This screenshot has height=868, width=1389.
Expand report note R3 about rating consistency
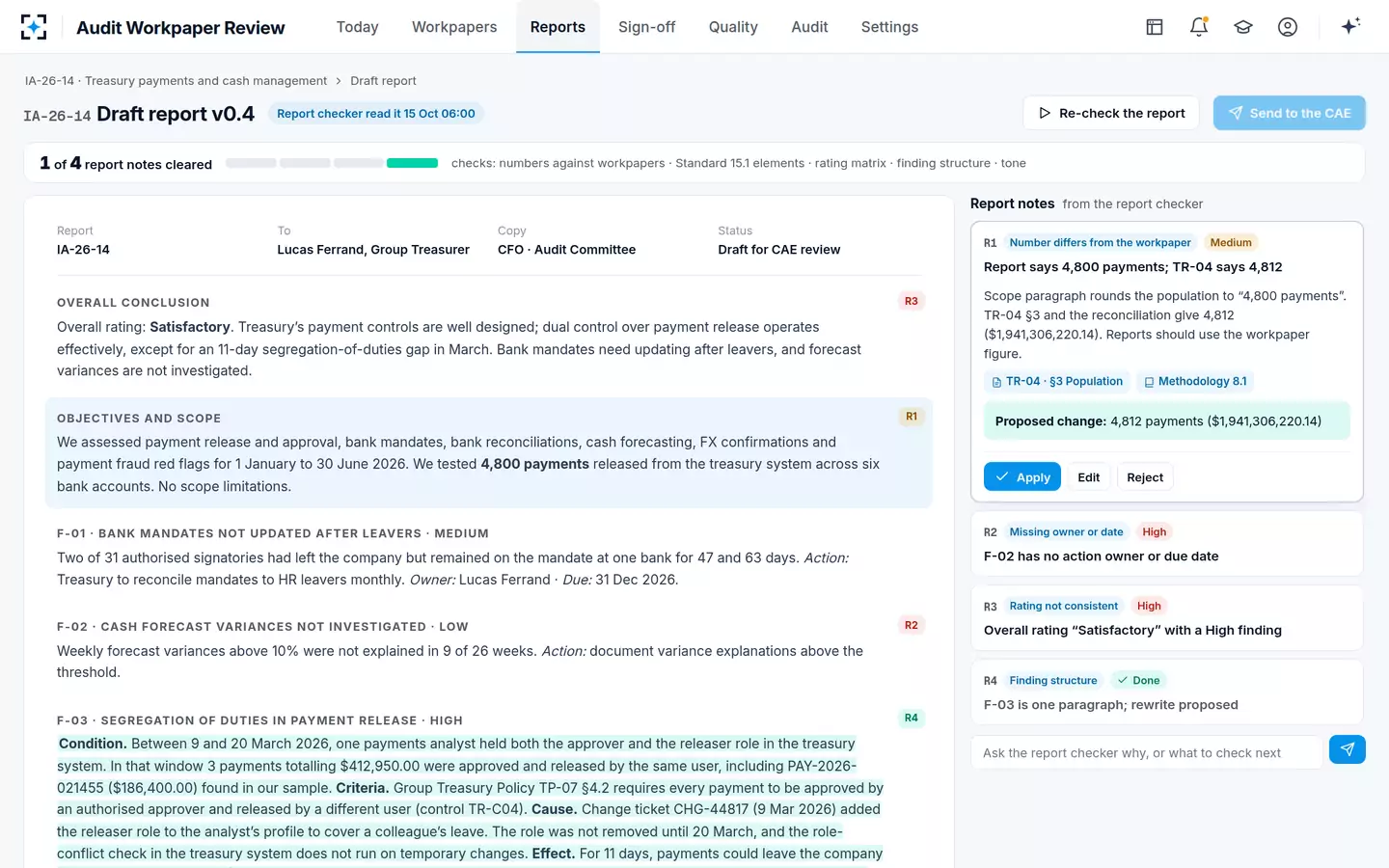point(1166,618)
